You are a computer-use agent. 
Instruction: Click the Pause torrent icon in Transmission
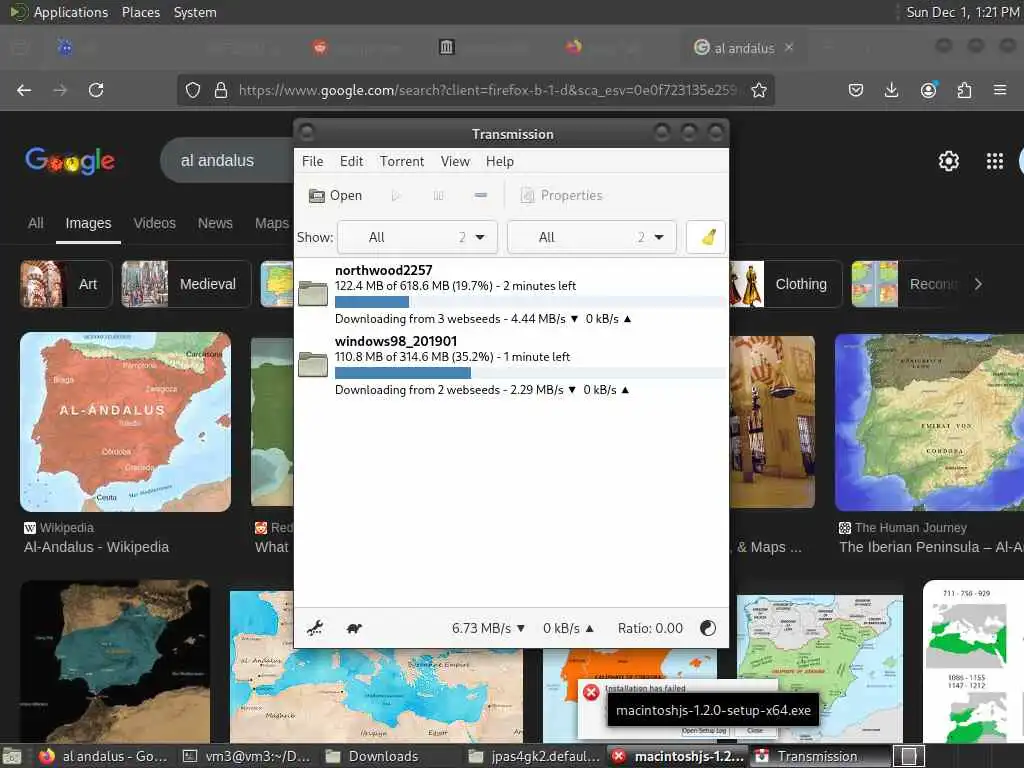click(x=438, y=195)
